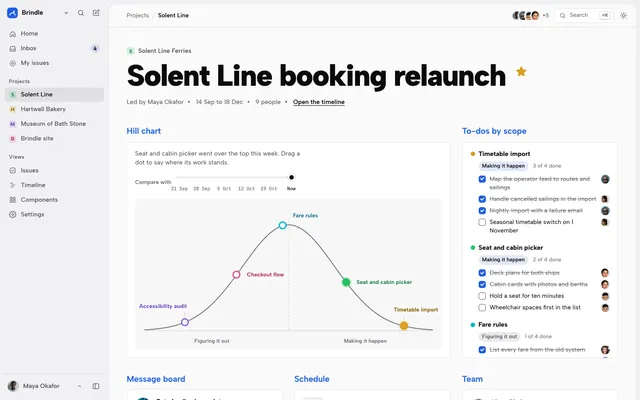
Task: Toggle the light/dark theme sun icon
Action: pos(623,16)
